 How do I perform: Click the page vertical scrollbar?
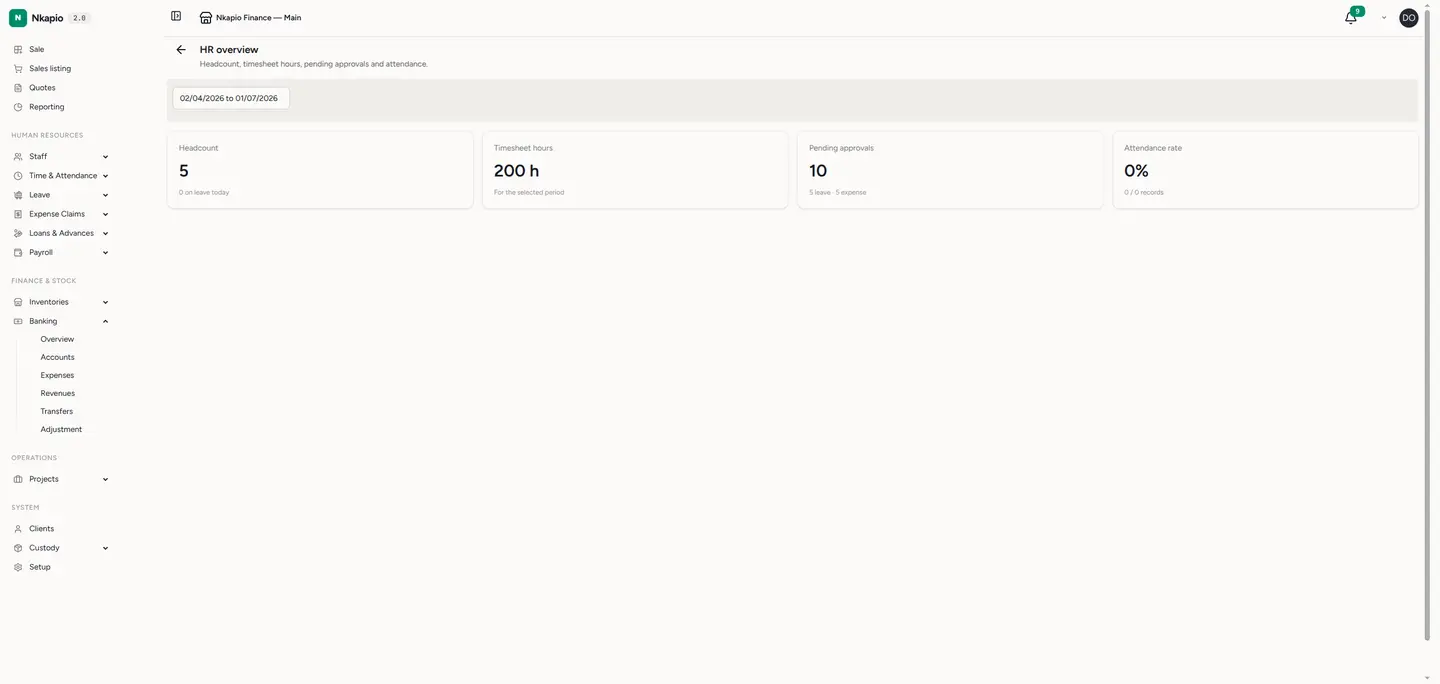(x=1427, y=325)
